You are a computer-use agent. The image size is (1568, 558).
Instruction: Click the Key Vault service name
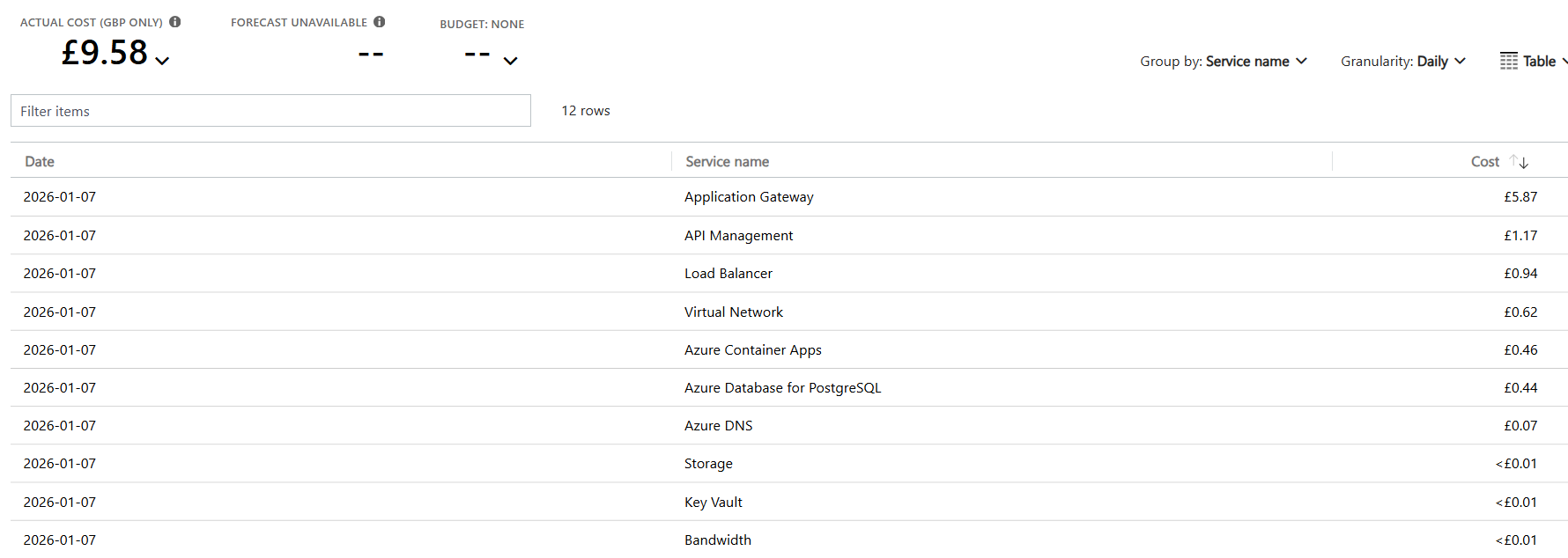pyautogui.click(x=714, y=503)
